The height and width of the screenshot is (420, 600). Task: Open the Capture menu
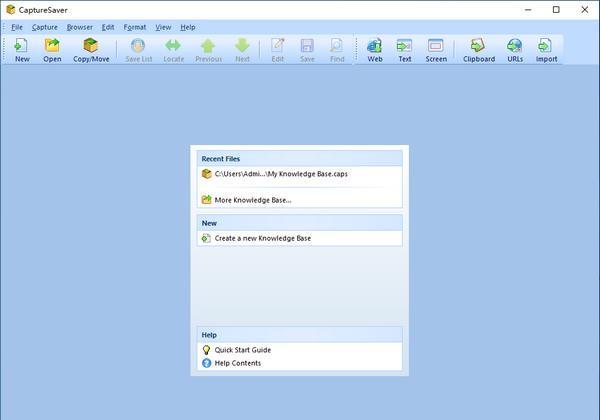tap(45, 27)
